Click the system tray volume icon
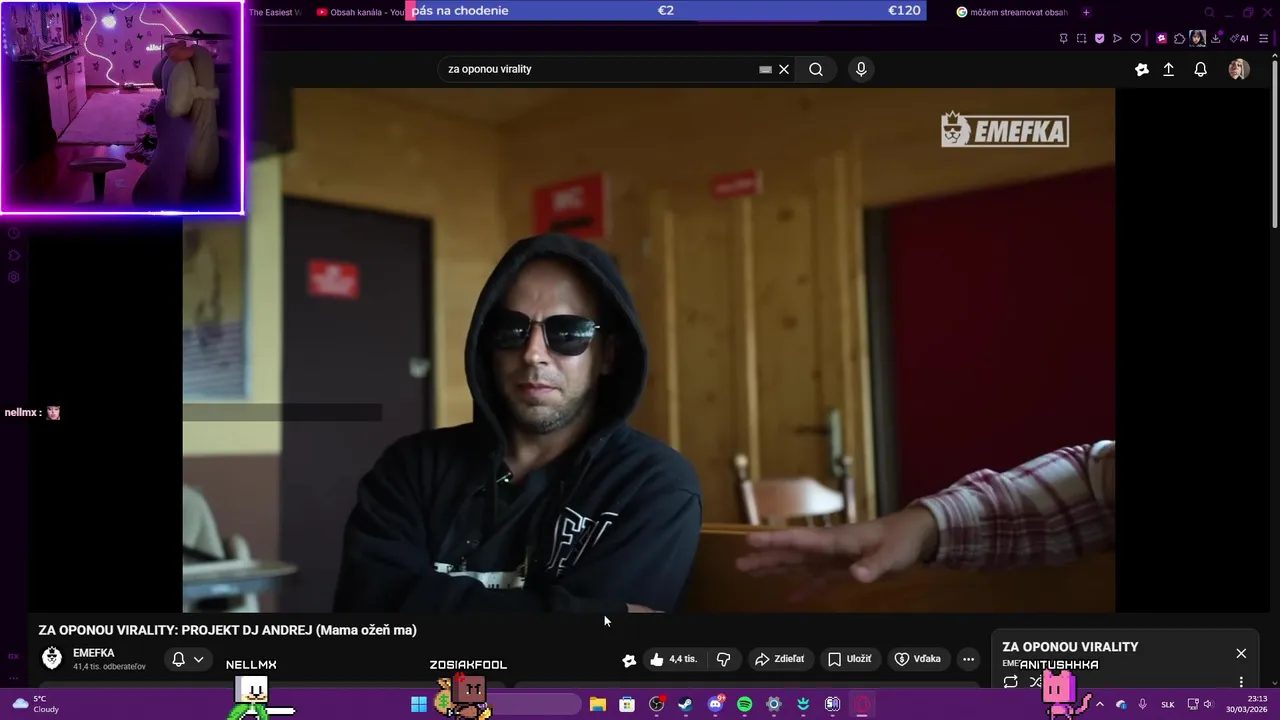Screen dimensions: 1280x720 (x=1208, y=704)
